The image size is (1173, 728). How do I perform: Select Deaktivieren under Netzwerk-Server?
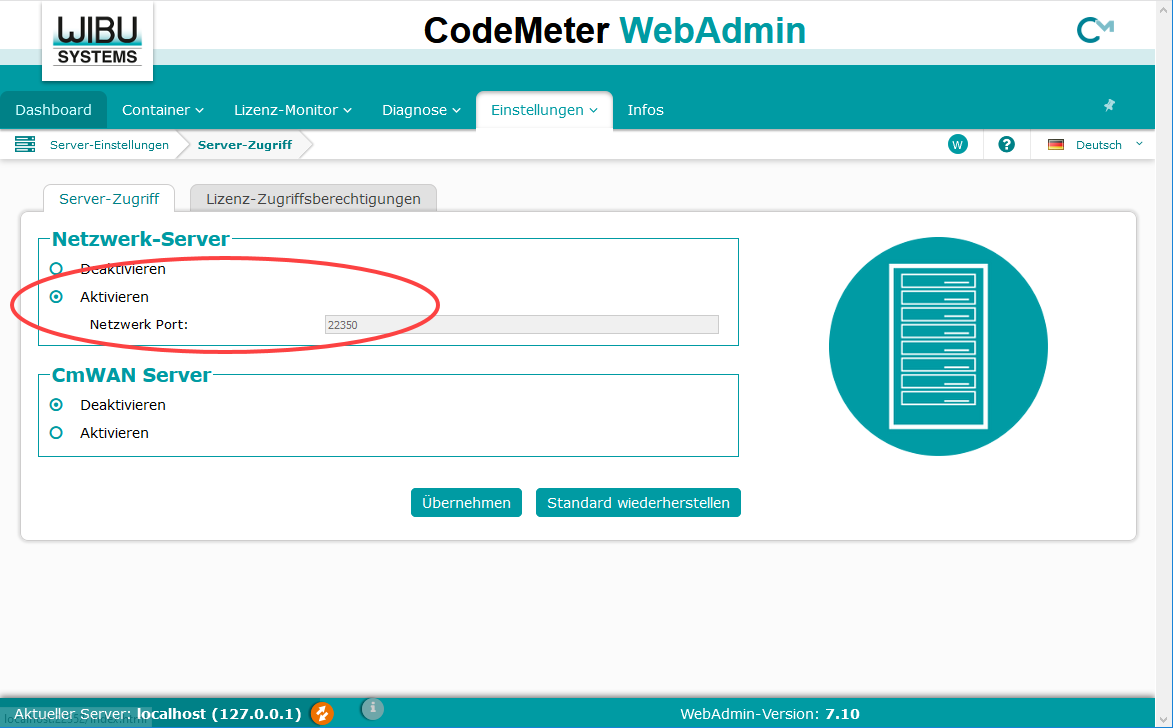57,269
